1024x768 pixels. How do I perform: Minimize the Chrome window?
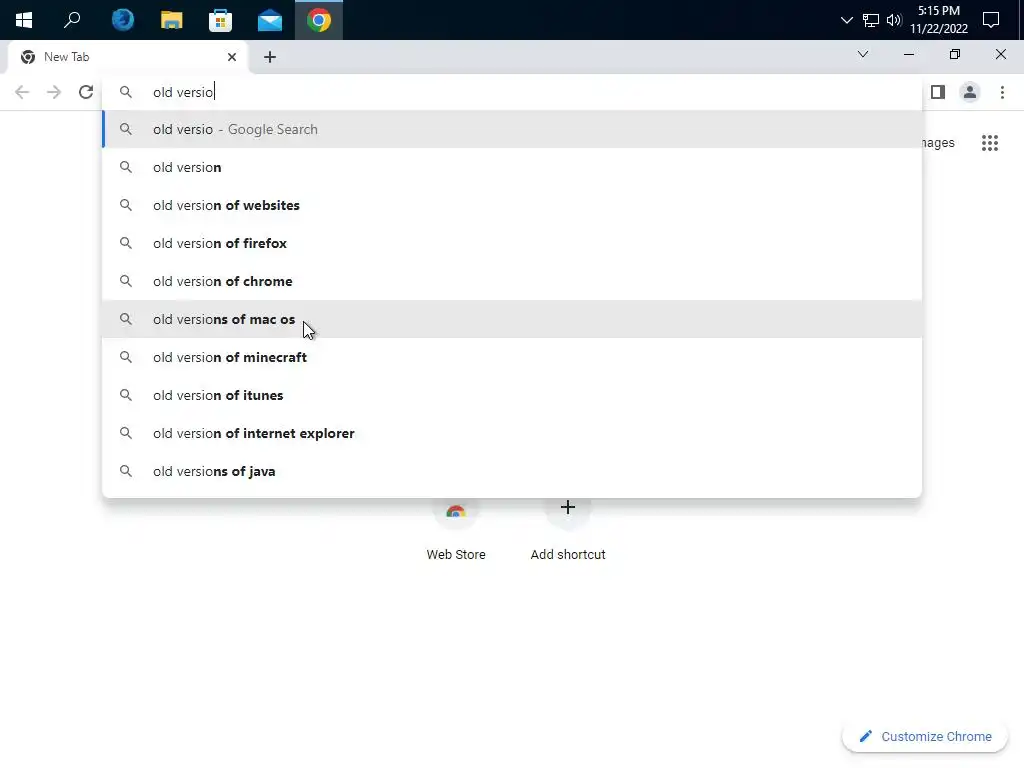pos(908,54)
